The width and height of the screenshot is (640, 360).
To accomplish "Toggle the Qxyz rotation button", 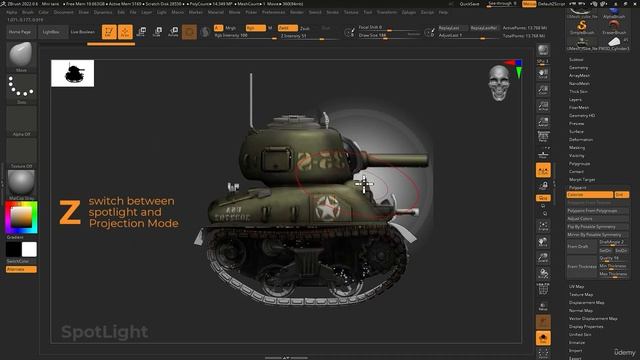I will [x=543, y=198].
